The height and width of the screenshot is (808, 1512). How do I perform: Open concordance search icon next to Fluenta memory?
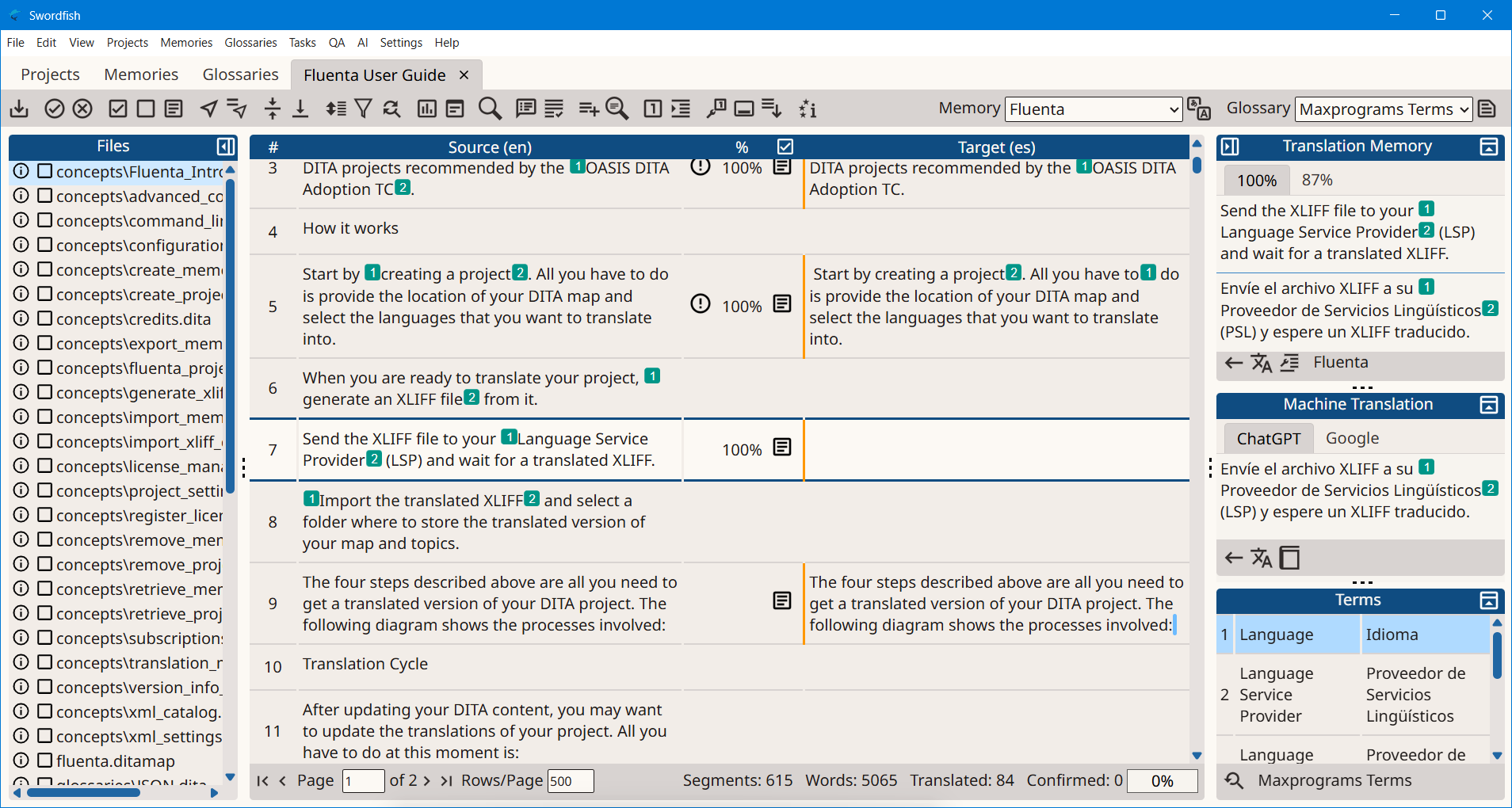coord(1199,109)
